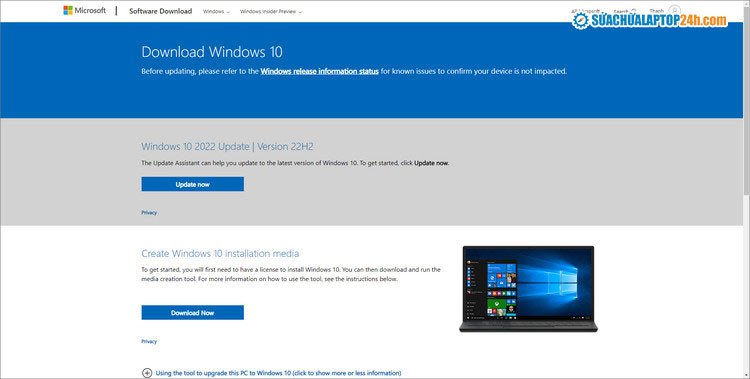Viewport: 750px width, 379px height.
Task: Click the Windows 10 laptop image
Action: tap(528, 289)
